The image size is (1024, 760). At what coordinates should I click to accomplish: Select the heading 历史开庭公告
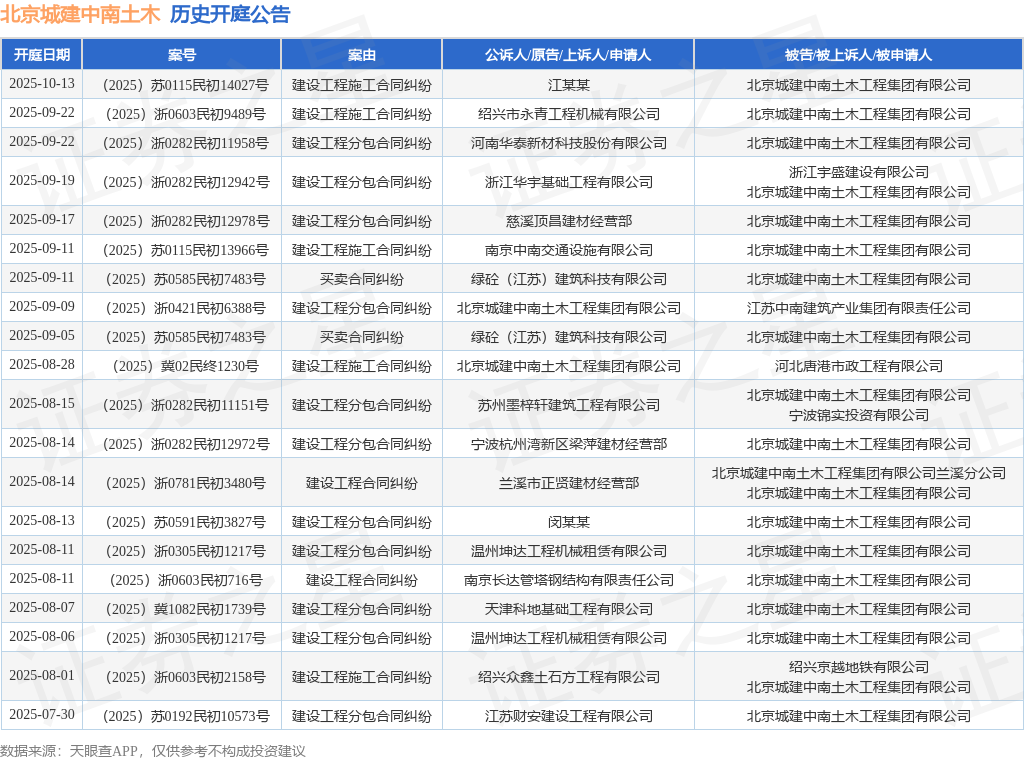(230, 14)
